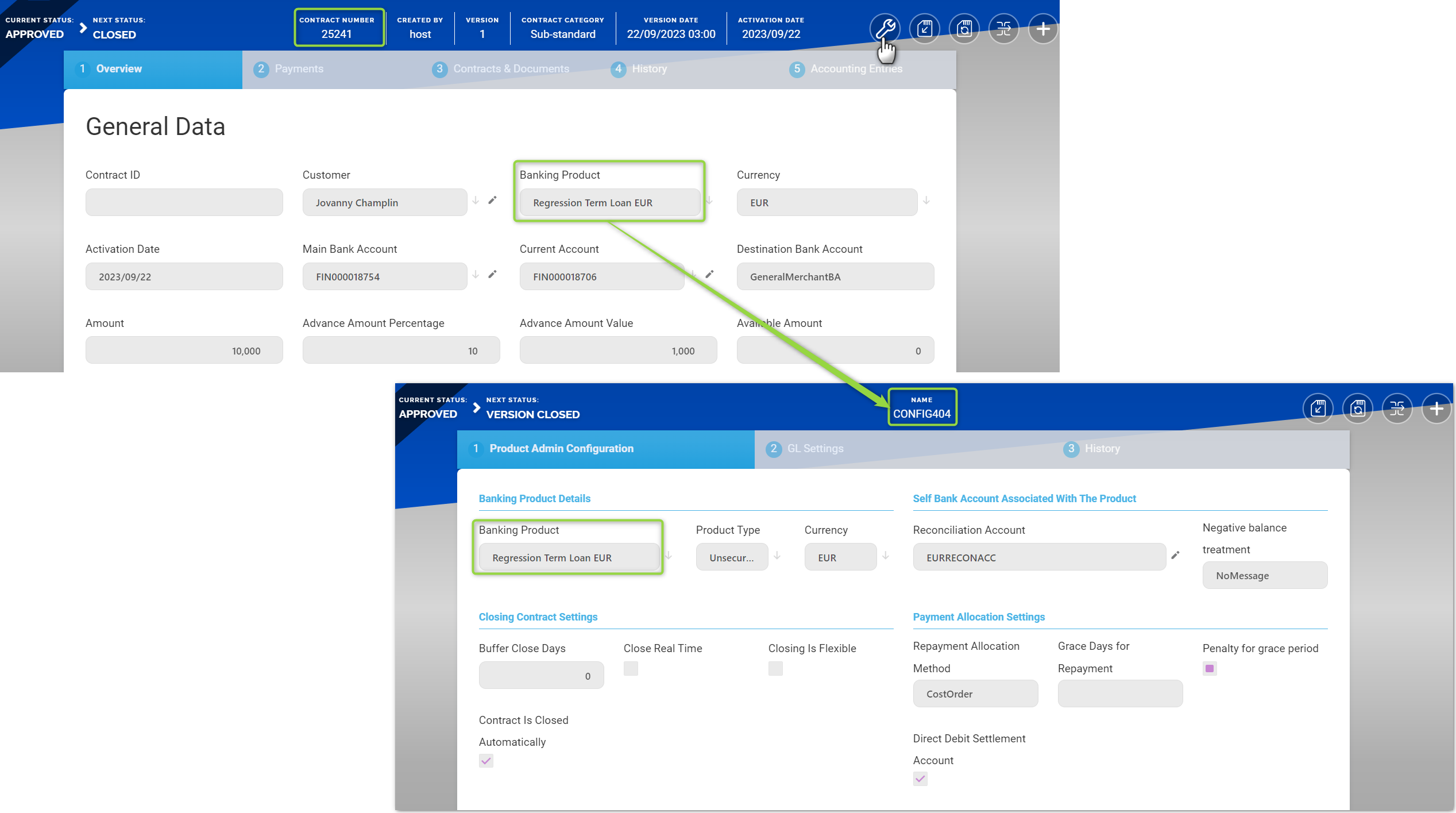Uncheck Contract Is Closed Automatically checkbox

486,761
